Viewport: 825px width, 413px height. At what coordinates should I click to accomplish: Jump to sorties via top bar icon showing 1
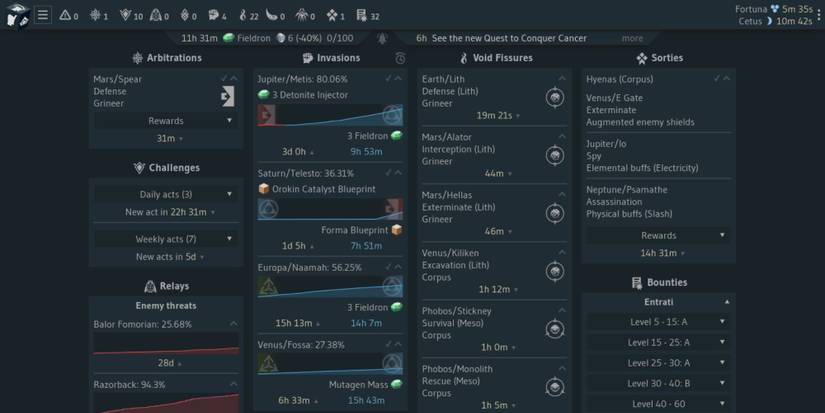tap(336, 16)
